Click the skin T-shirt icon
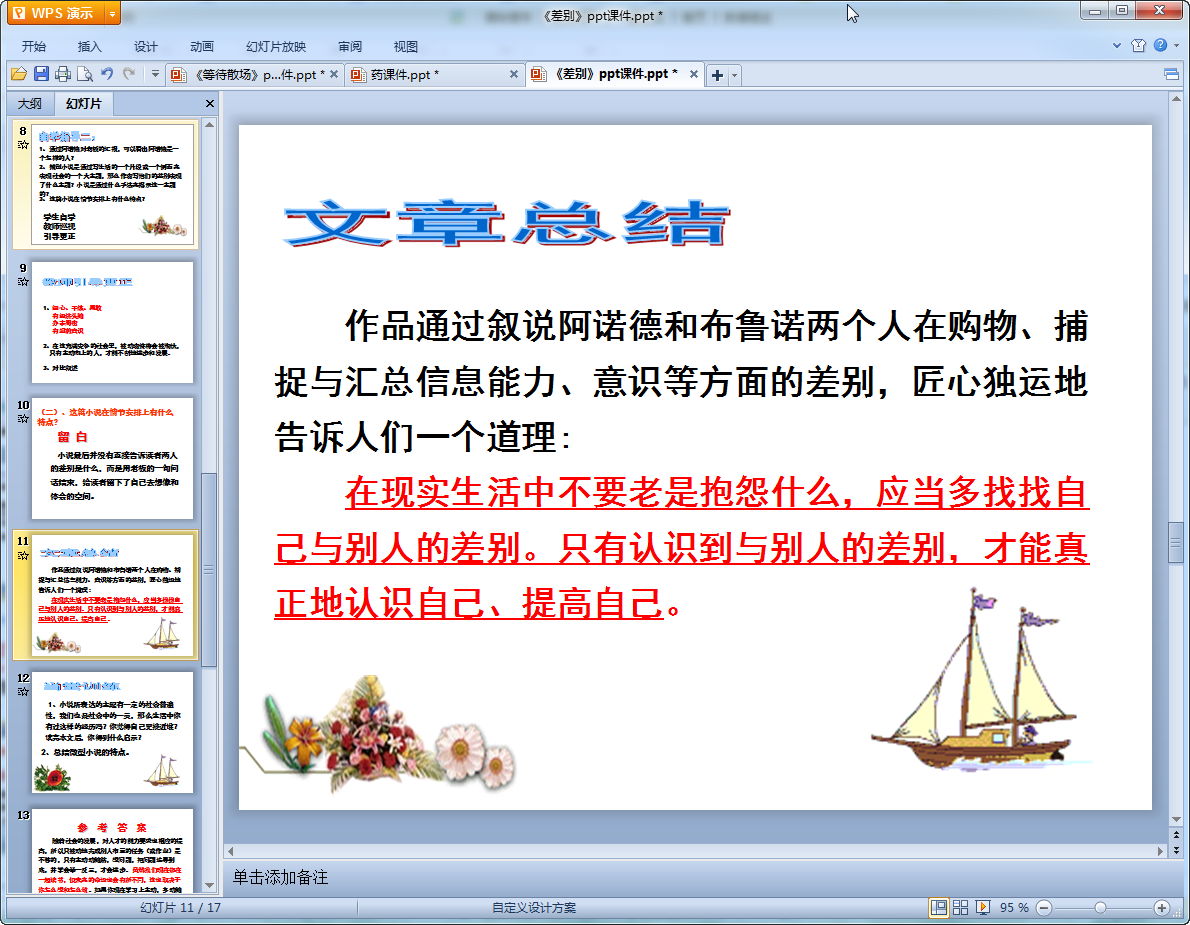This screenshot has width=1190, height=925. (x=1139, y=46)
